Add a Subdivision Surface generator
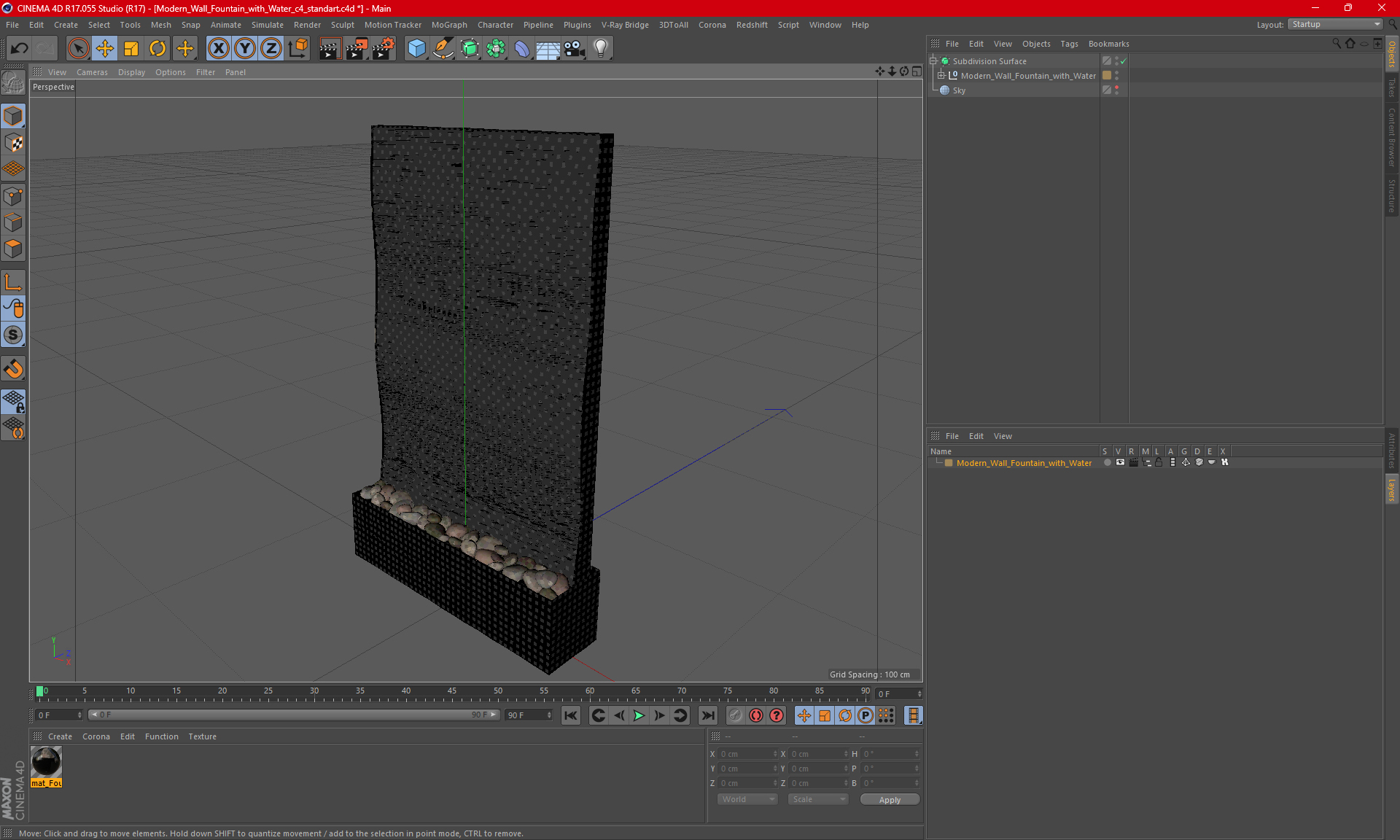The image size is (1400, 840). point(470,49)
